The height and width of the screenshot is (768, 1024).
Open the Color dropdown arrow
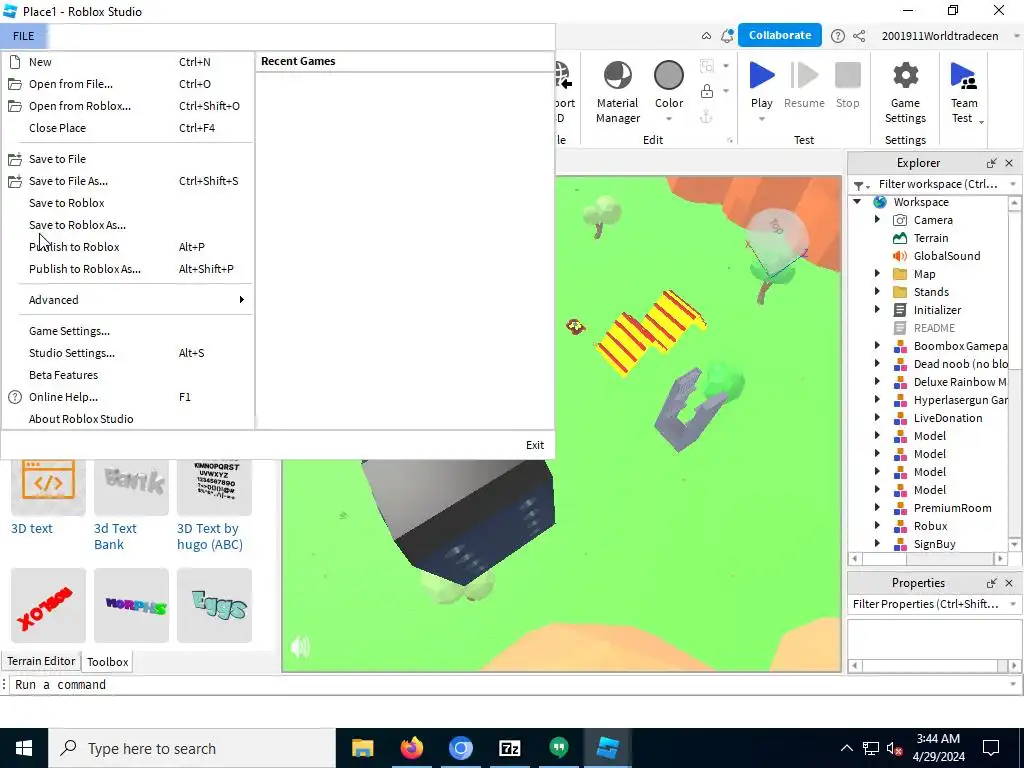(669, 120)
